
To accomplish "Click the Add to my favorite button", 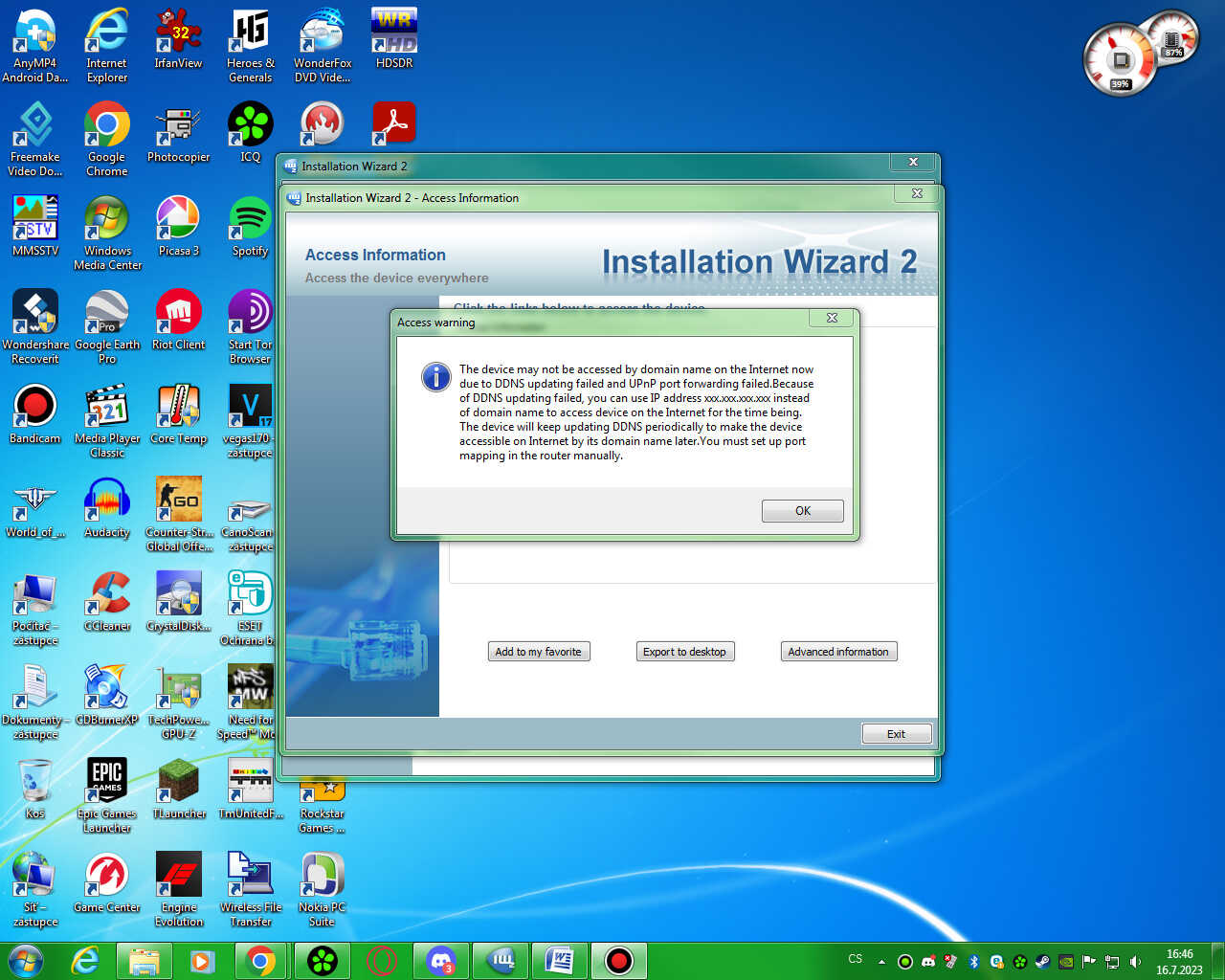I will 538,652.
